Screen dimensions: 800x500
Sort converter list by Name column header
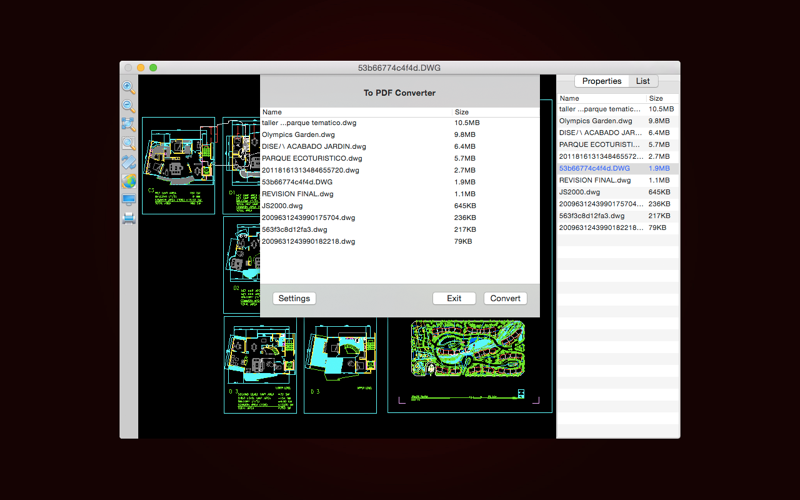(356, 112)
